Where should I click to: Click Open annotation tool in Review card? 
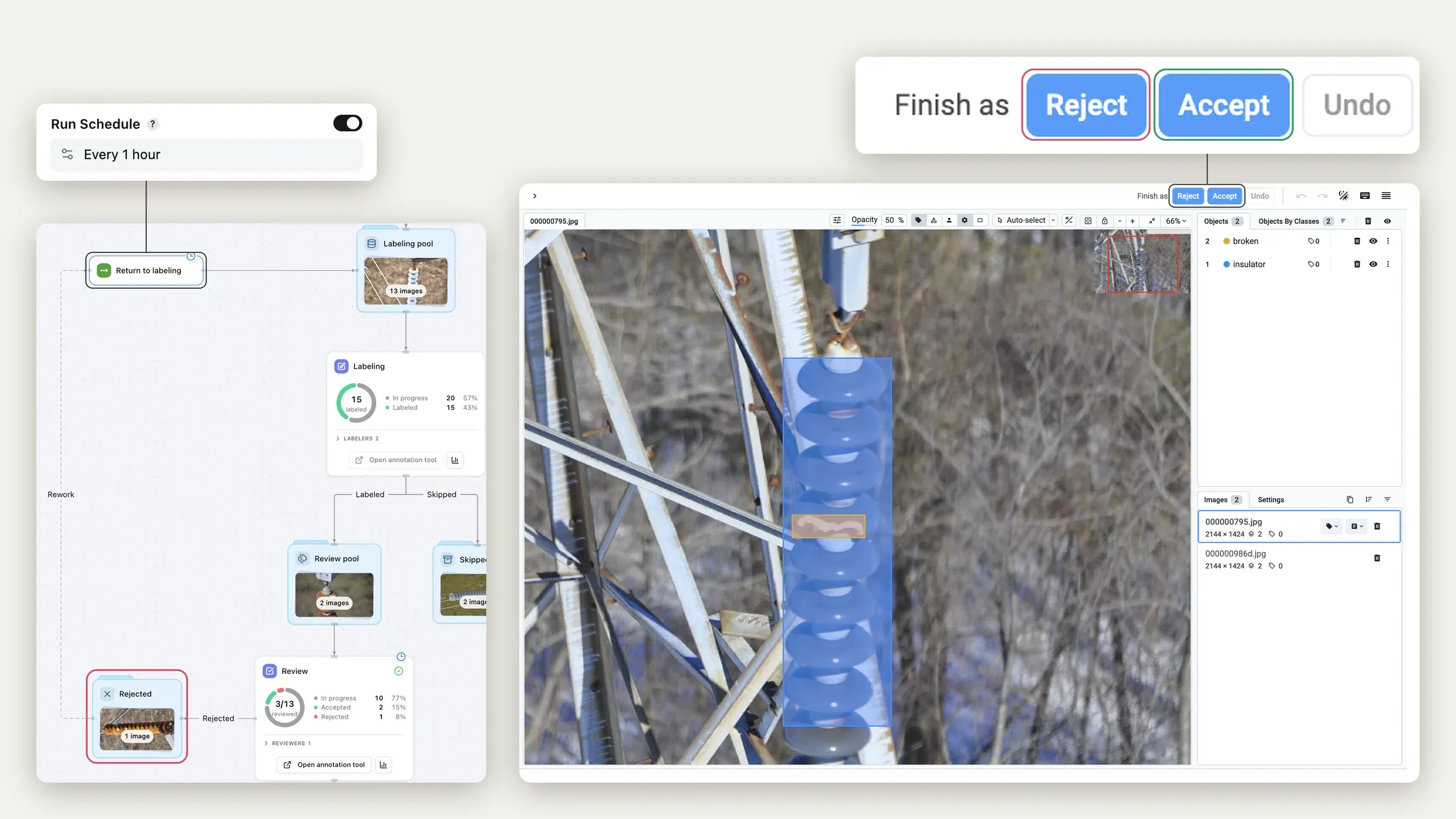[x=325, y=764]
